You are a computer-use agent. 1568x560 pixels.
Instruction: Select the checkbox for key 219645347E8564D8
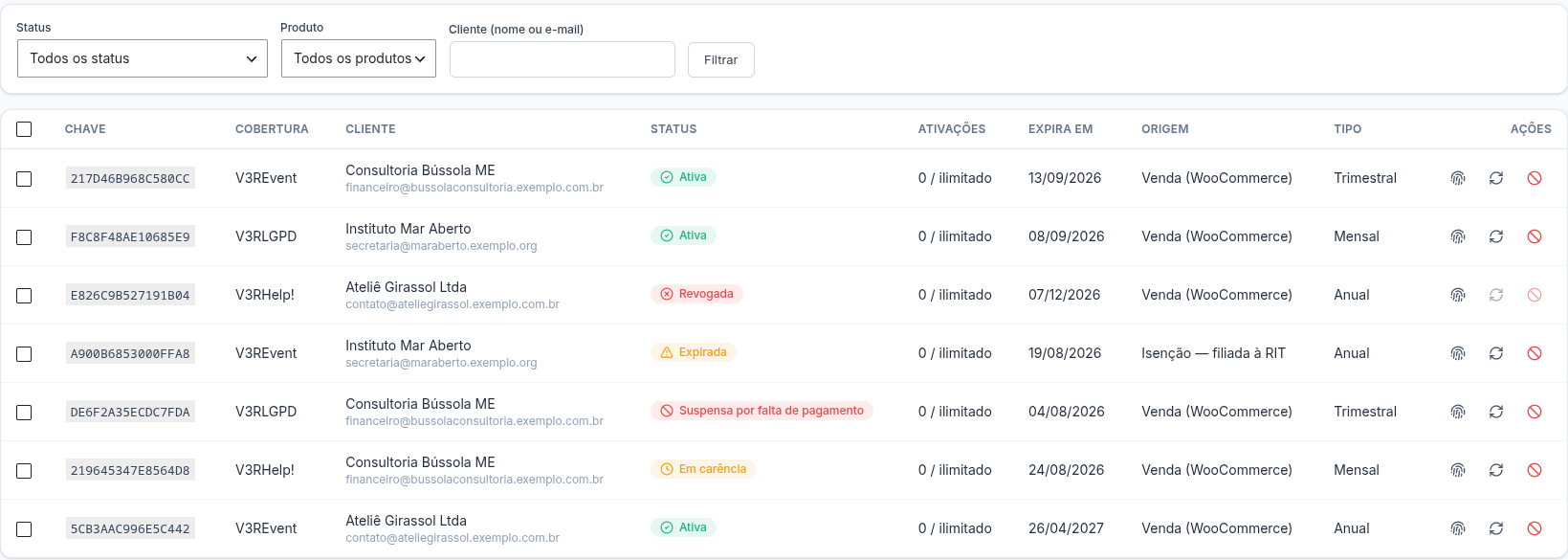point(24,471)
